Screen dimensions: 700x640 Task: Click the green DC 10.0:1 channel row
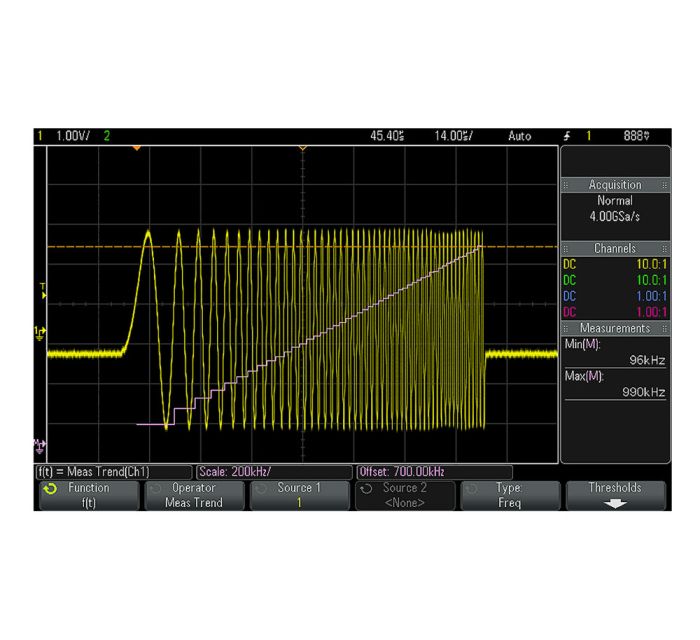(x=615, y=280)
